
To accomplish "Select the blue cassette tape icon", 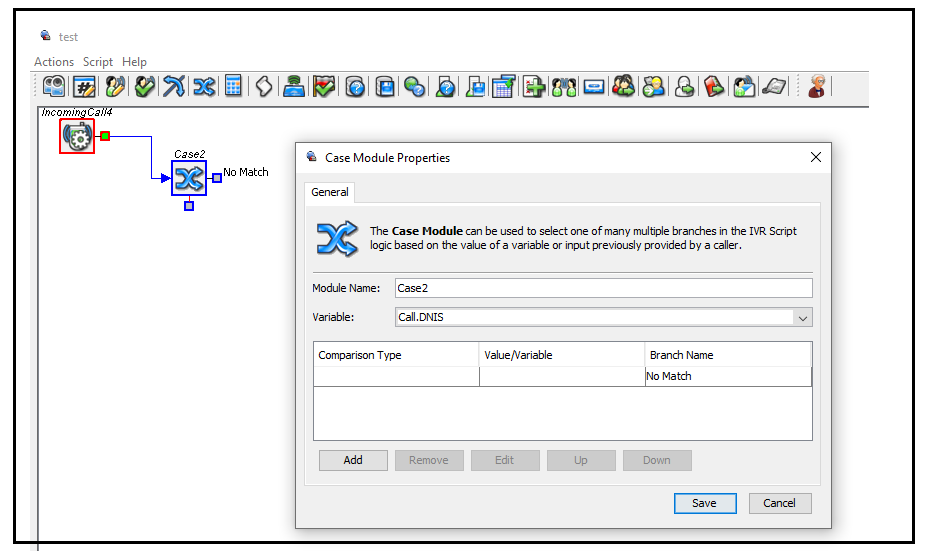I will (594, 87).
